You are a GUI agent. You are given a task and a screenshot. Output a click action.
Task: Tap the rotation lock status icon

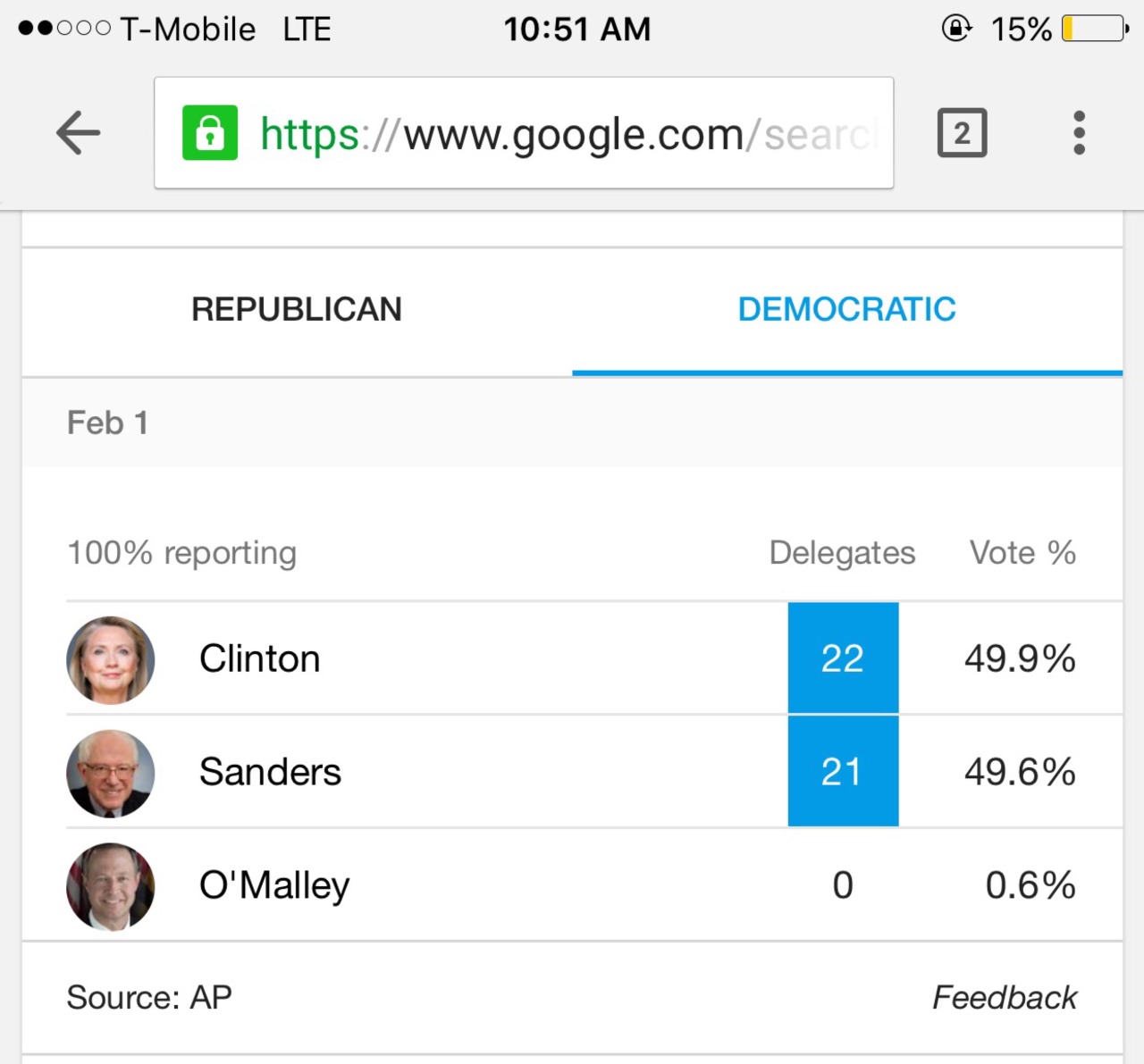pos(955,29)
